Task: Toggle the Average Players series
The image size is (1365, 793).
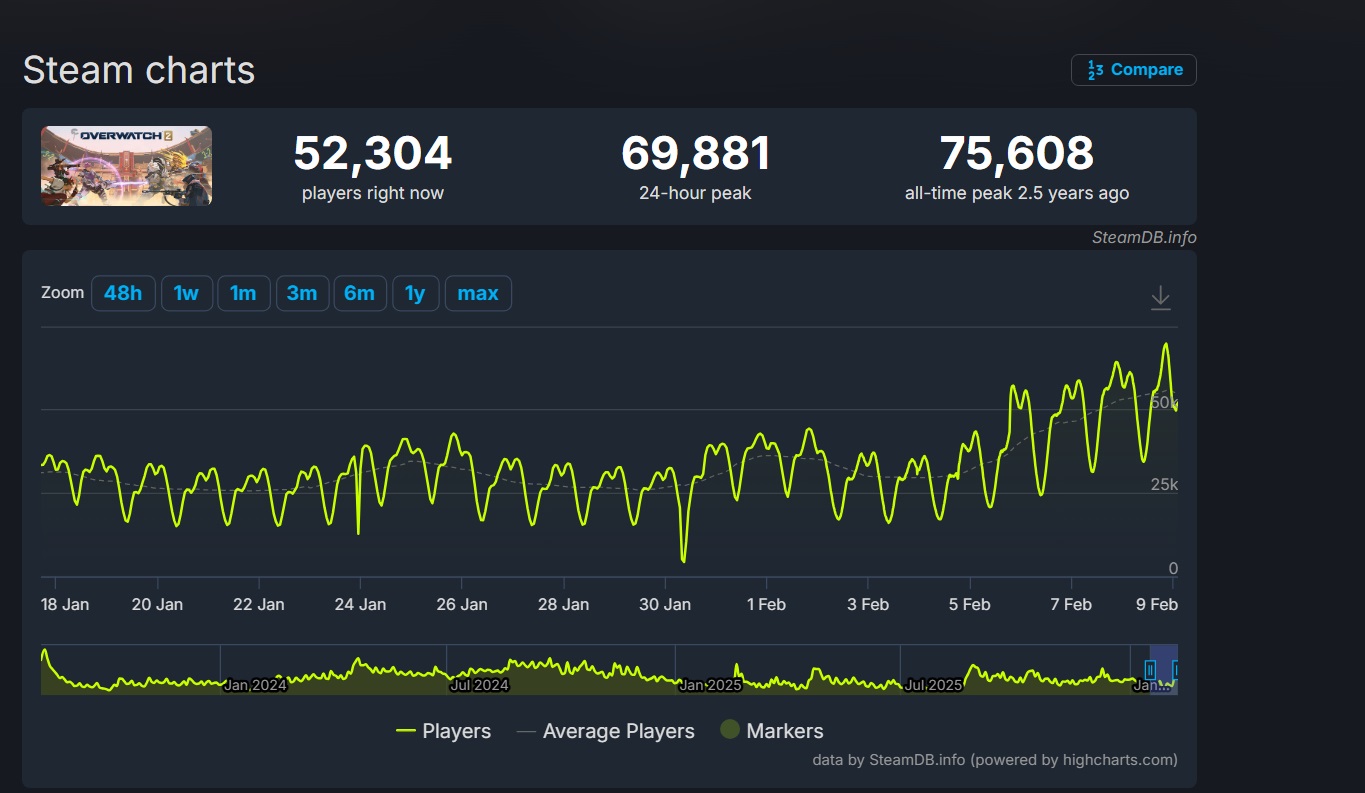Action: [618, 731]
